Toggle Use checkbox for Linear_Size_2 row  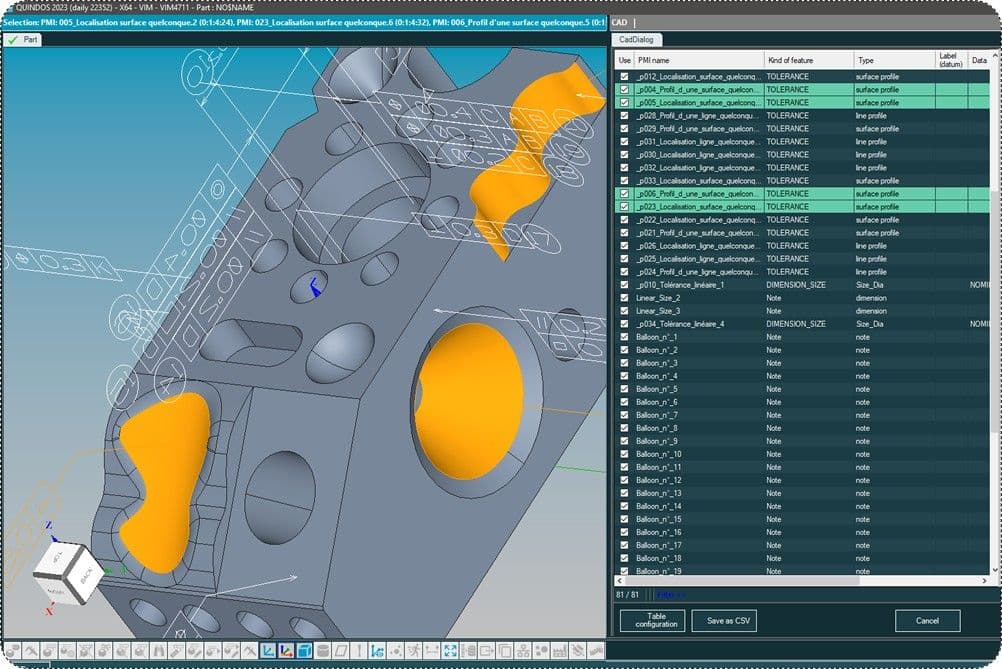(625, 298)
